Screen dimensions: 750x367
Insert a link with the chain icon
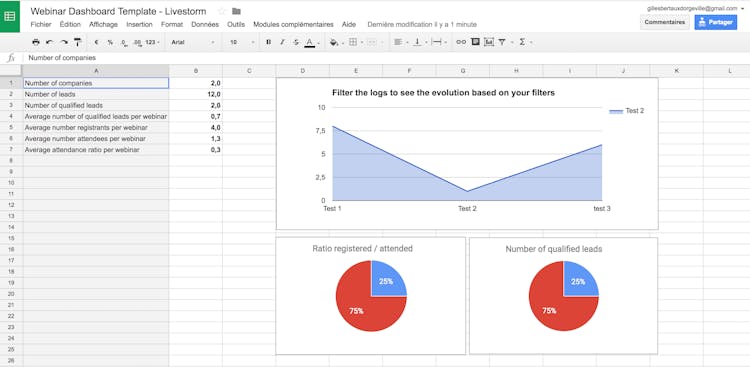click(x=461, y=42)
